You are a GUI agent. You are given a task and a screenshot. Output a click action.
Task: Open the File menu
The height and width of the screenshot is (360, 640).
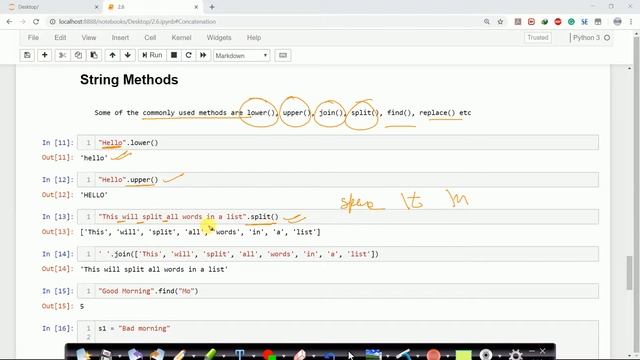(33, 38)
